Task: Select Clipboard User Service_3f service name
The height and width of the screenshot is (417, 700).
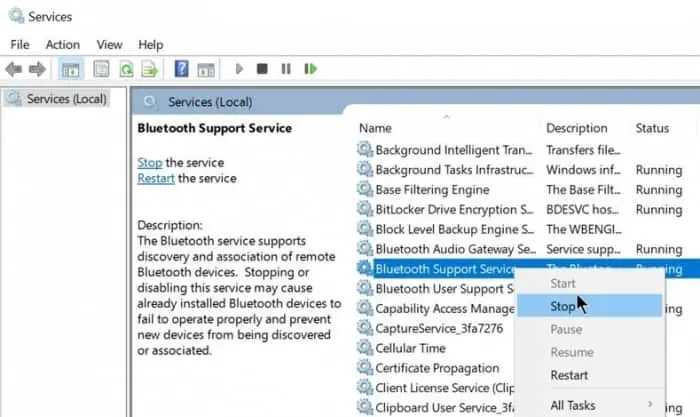Action: tap(445, 408)
